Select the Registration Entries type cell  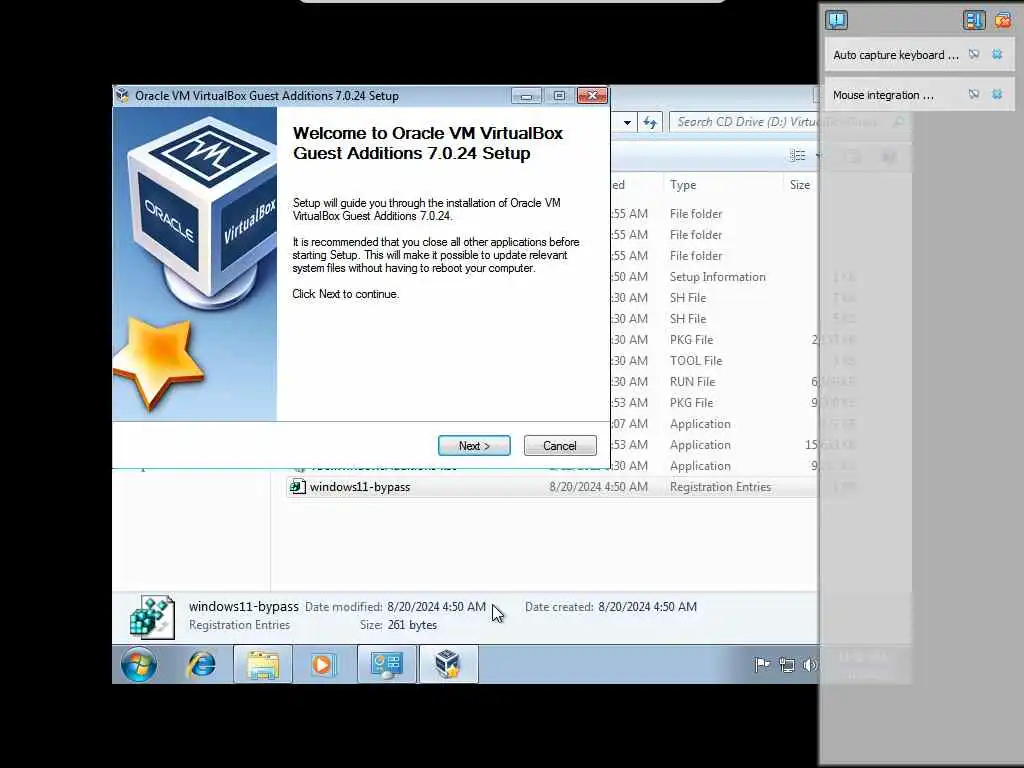click(x=720, y=487)
